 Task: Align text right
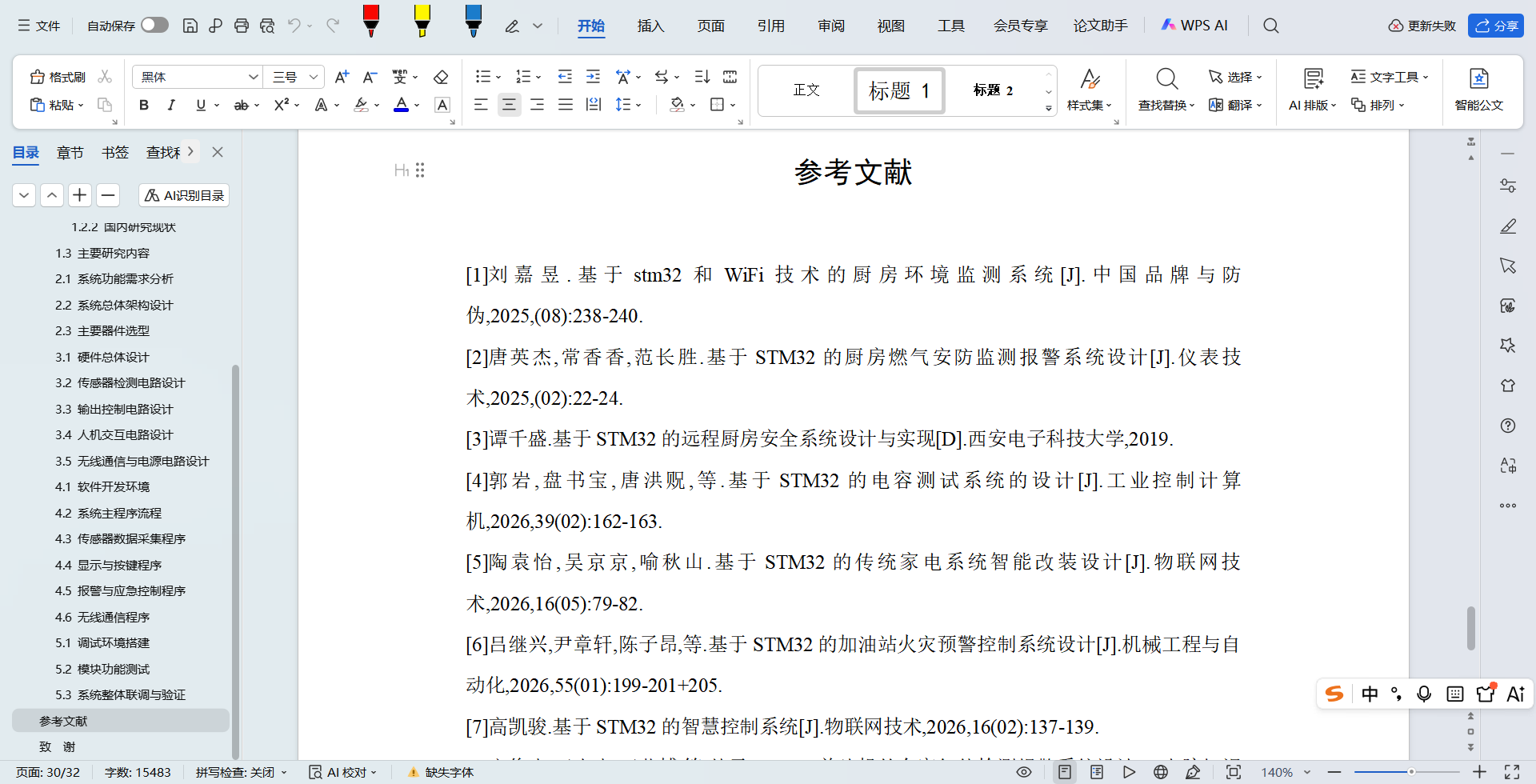(537, 105)
